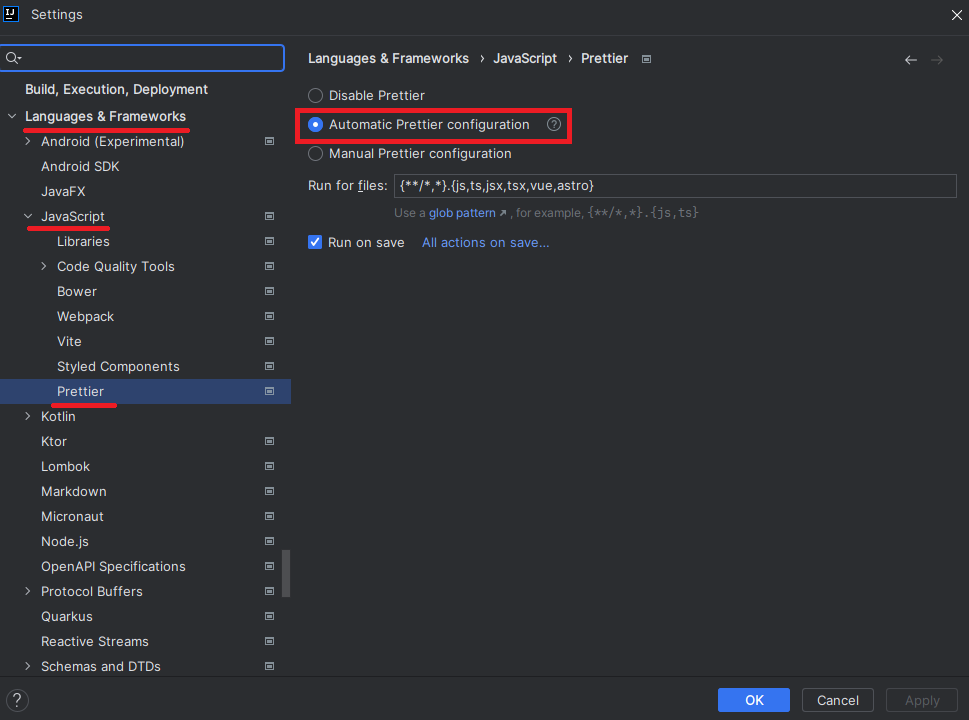Select Disable Prettier radio button
The image size is (969, 720).
coord(315,96)
